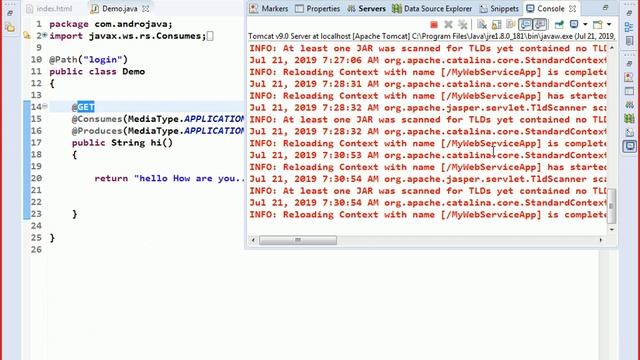Click the Properties icon in right trim
Image resolution: width=640 pixels, height=360 pixels.
pos(629,91)
